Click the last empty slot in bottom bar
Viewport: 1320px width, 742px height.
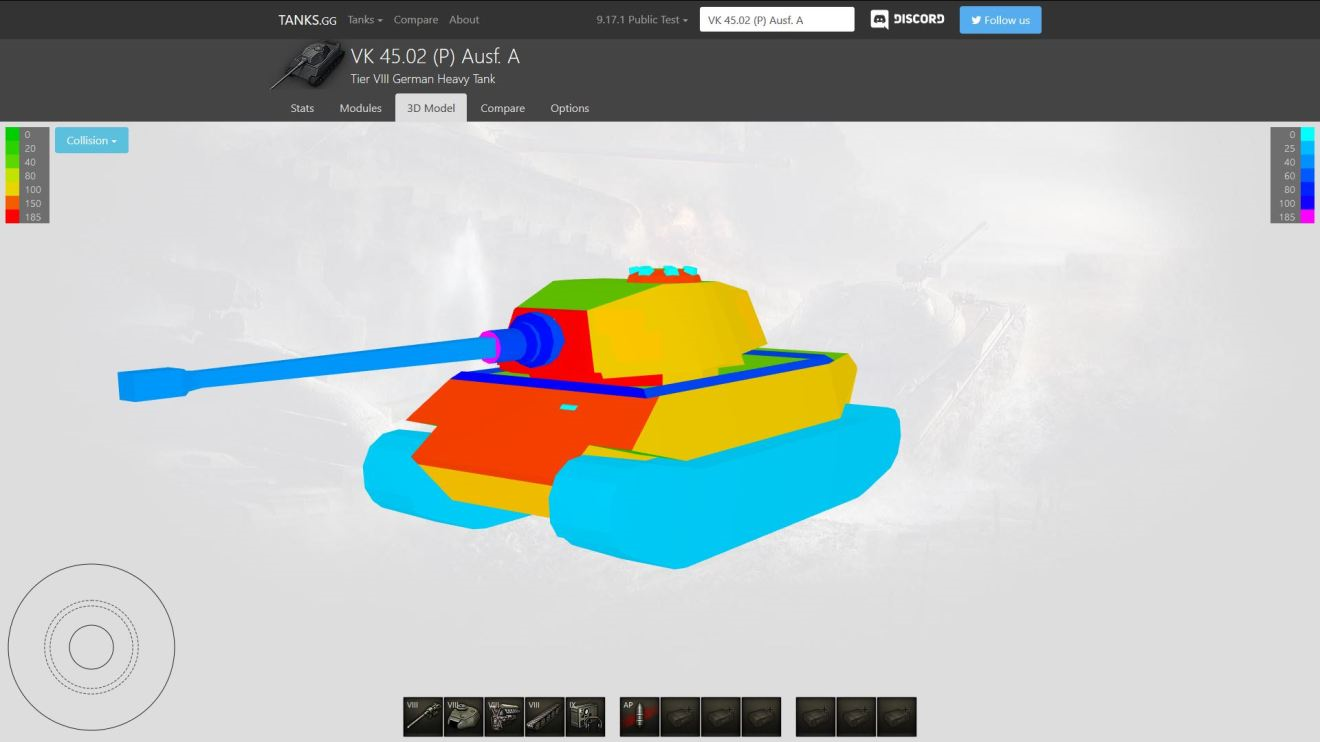897,717
